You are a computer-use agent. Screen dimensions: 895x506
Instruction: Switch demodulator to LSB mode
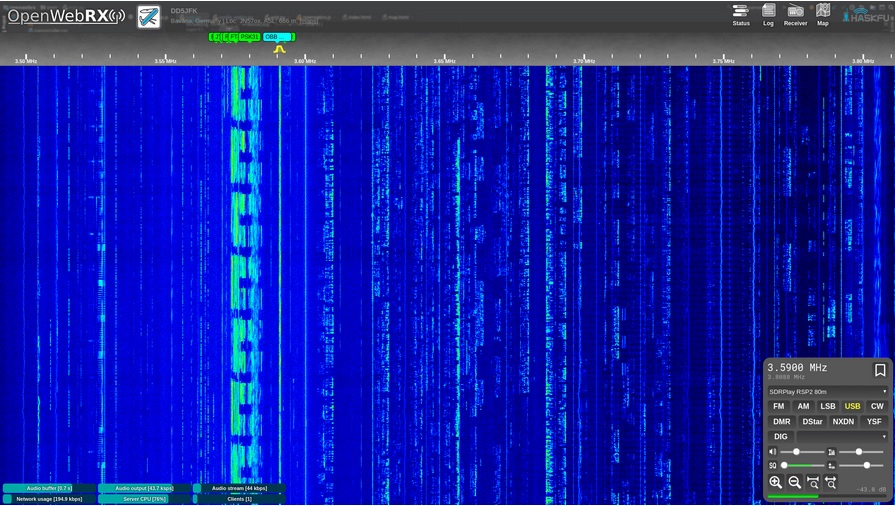click(828, 406)
